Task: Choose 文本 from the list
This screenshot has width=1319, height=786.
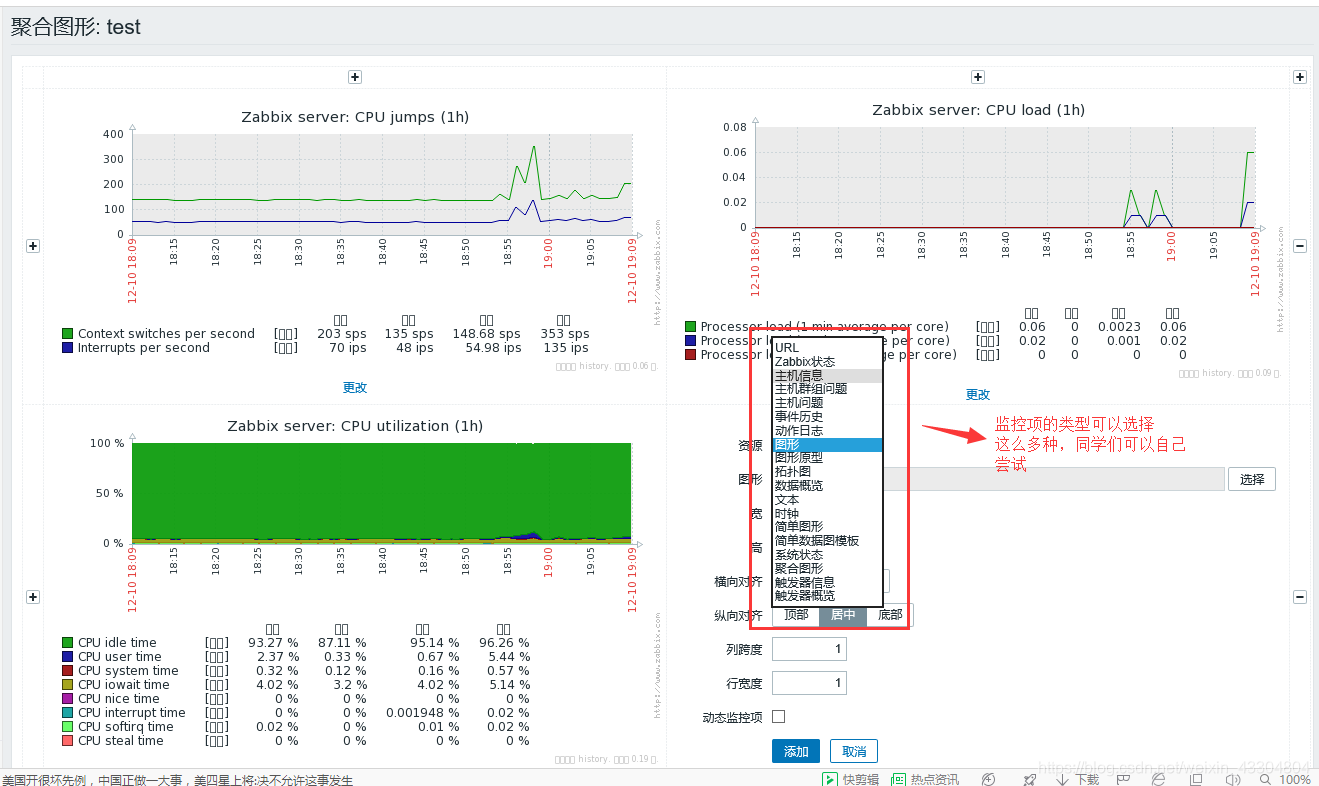Action: 827,499
